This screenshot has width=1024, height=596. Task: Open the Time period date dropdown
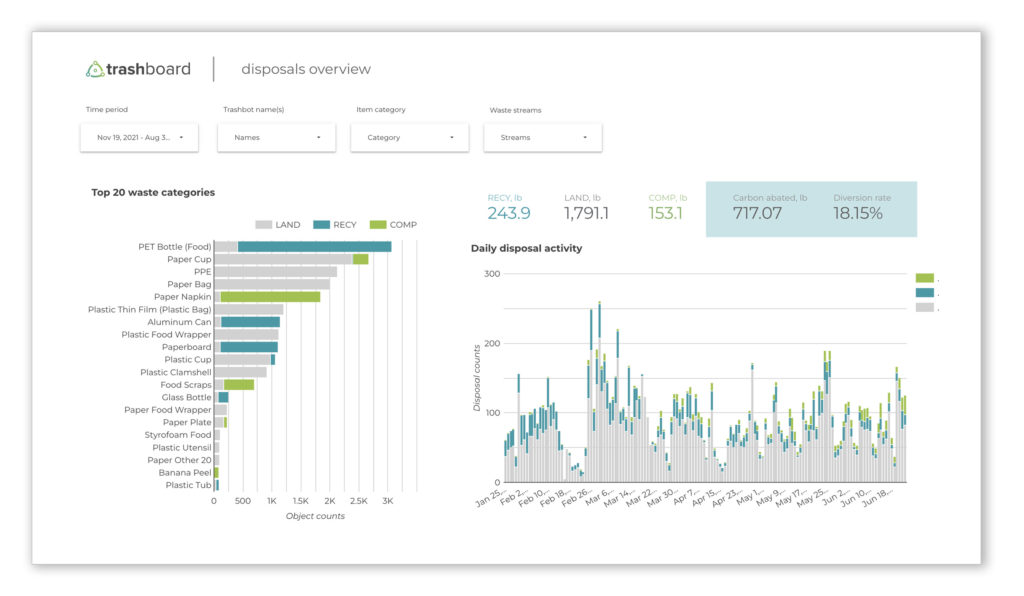coord(139,137)
